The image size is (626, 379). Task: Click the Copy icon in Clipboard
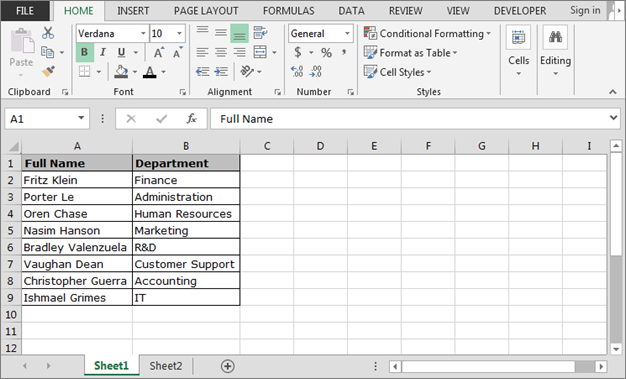pos(47,52)
